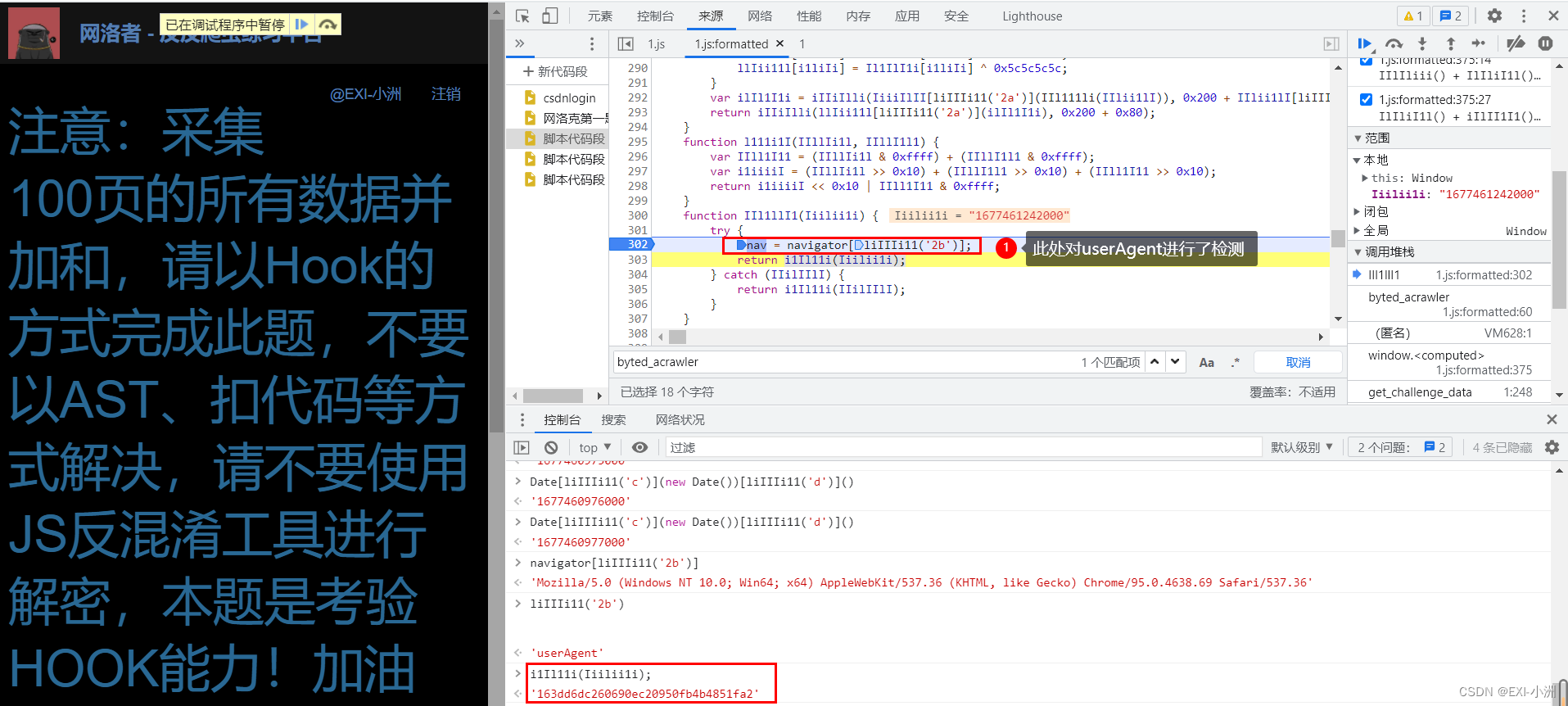This screenshot has width=1568, height=706.
Task: Open the 默认级别 log level dropdown
Action: coord(1302,447)
